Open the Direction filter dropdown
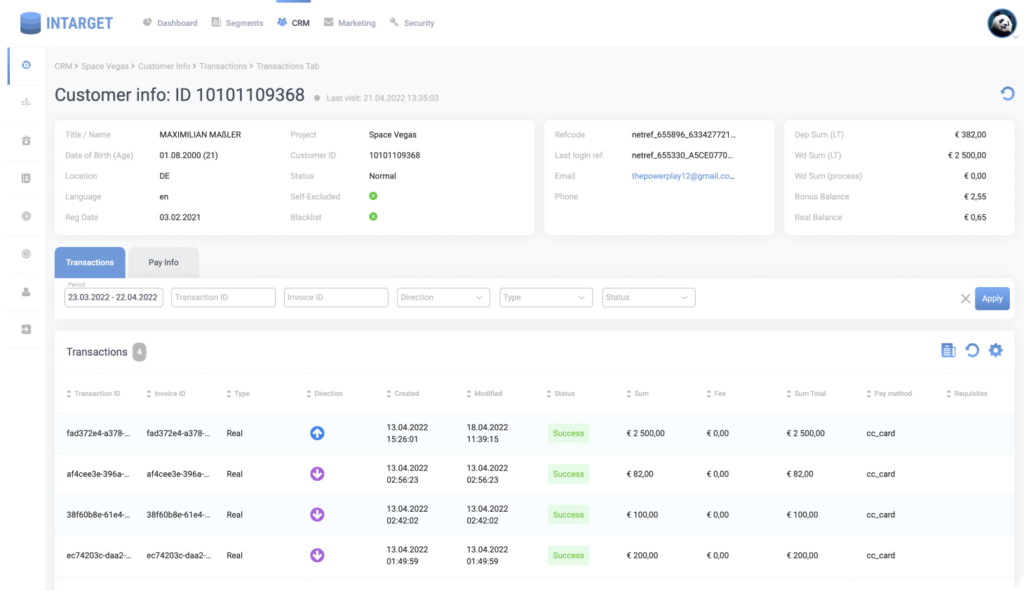The width and height of the screenshot is (1024, 591). click(443, 297)
